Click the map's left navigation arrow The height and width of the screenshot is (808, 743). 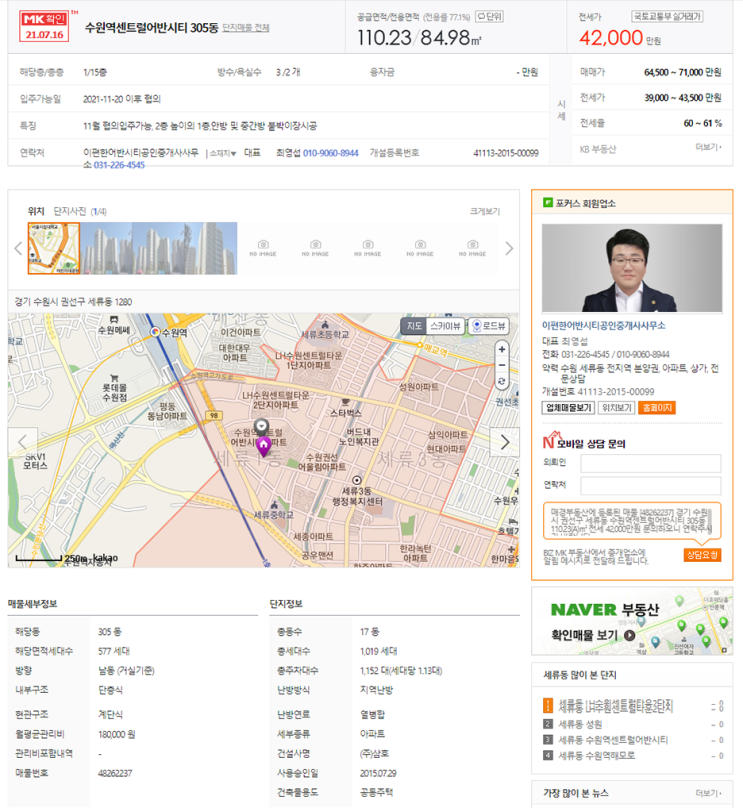click(22, 442)
